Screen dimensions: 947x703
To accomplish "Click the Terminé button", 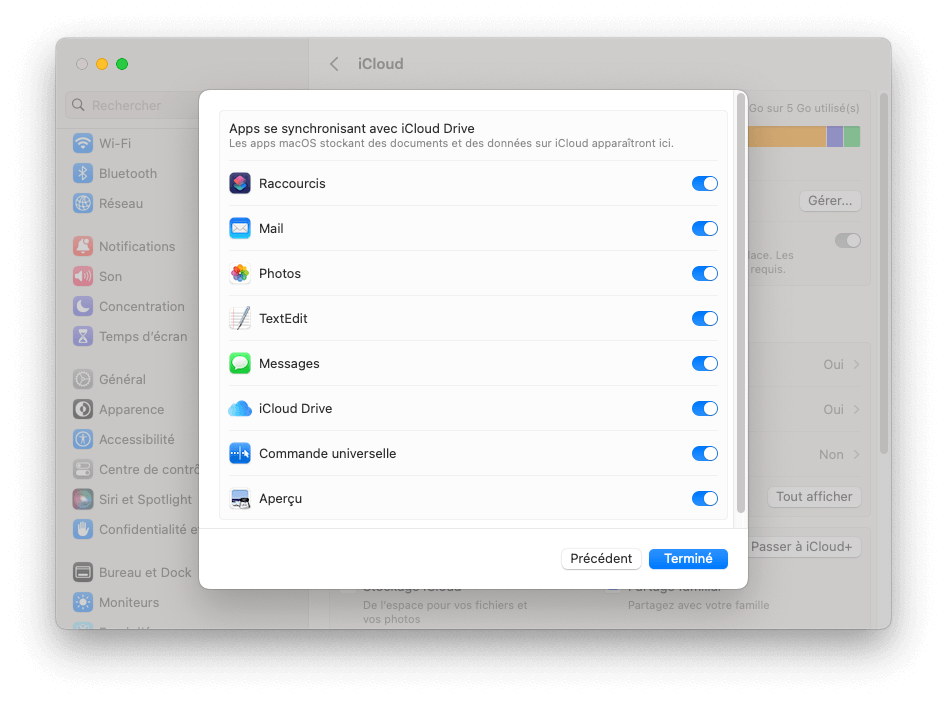I will tap(688, 559).
